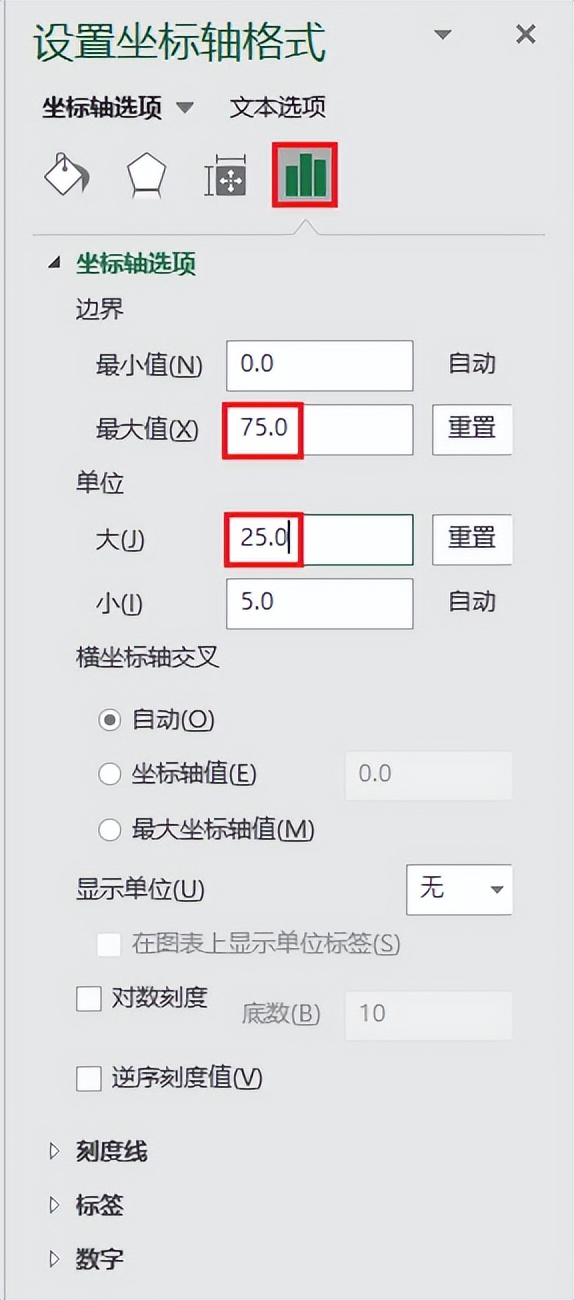Select the 自动(O) radio button
The width and height of the screenshot is (574, 1300).
coord(109,720)
